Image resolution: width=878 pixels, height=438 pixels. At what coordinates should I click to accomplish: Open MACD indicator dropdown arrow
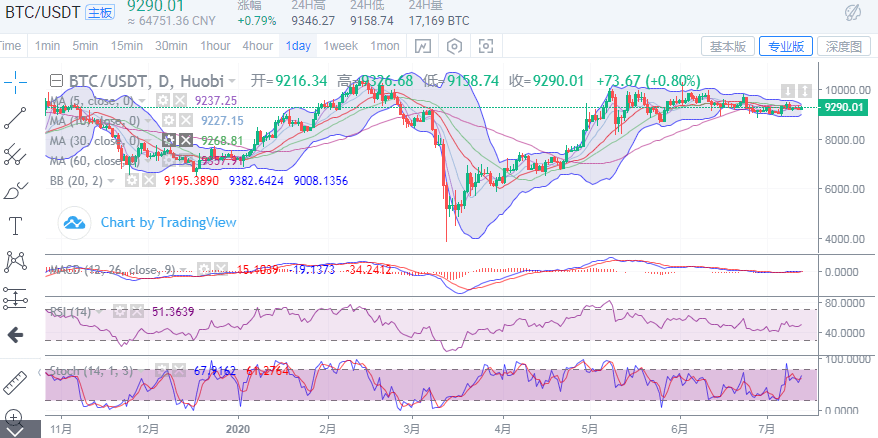tap(185, 270)
